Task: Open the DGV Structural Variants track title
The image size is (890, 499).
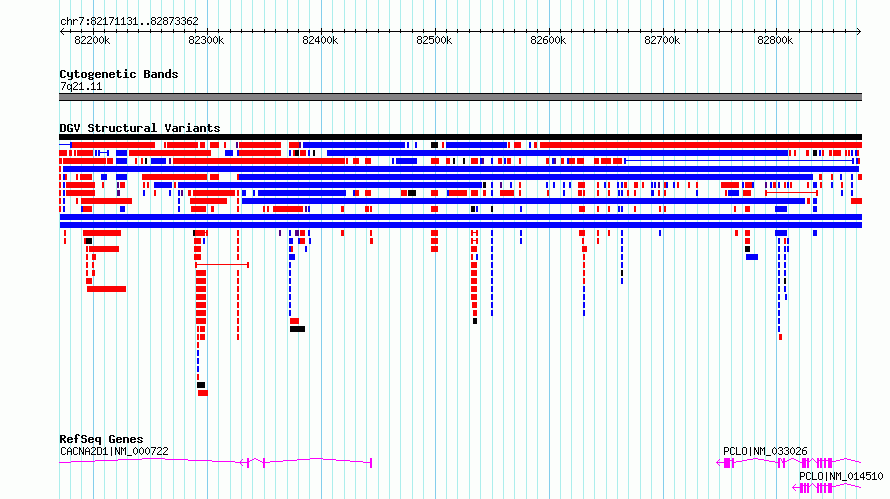Action: click(x=140, y=128)
